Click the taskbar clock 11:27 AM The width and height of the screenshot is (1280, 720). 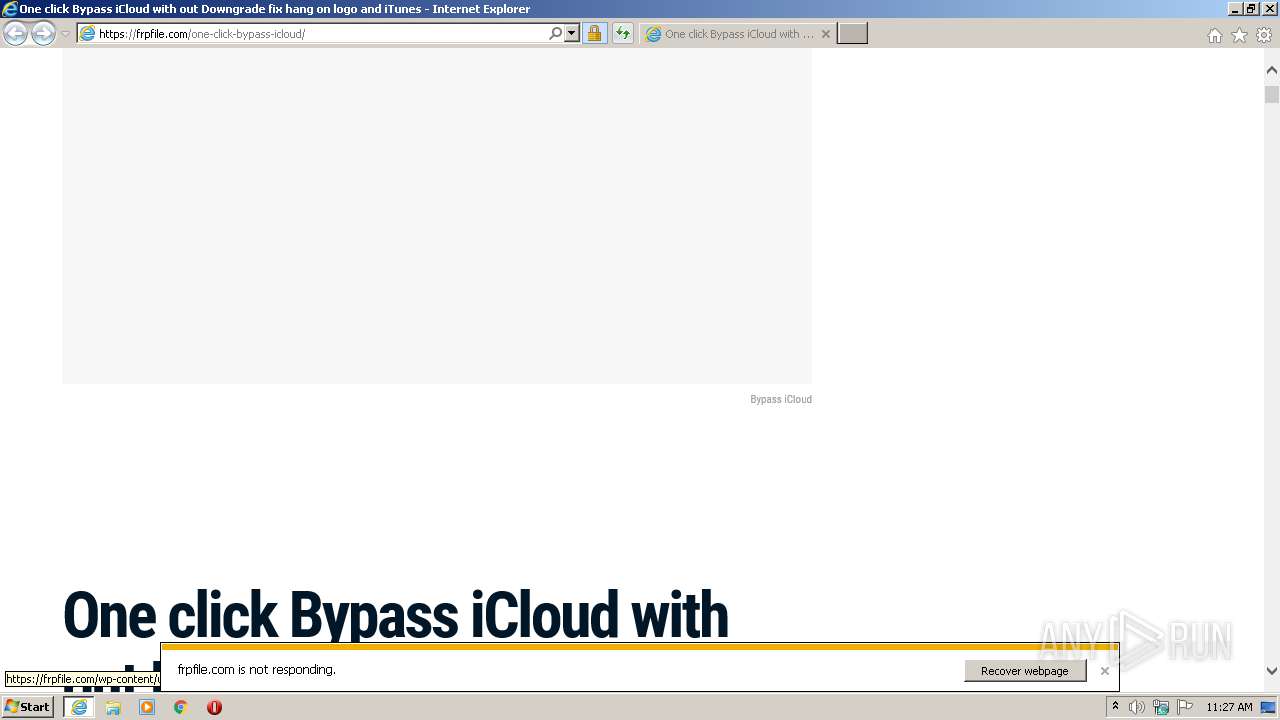(x=1229, y=707)
